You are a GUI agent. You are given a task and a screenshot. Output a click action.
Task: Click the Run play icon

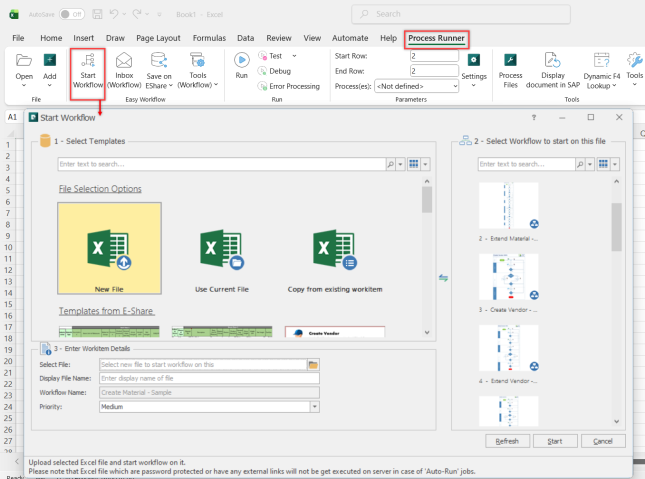coord(241,60)
